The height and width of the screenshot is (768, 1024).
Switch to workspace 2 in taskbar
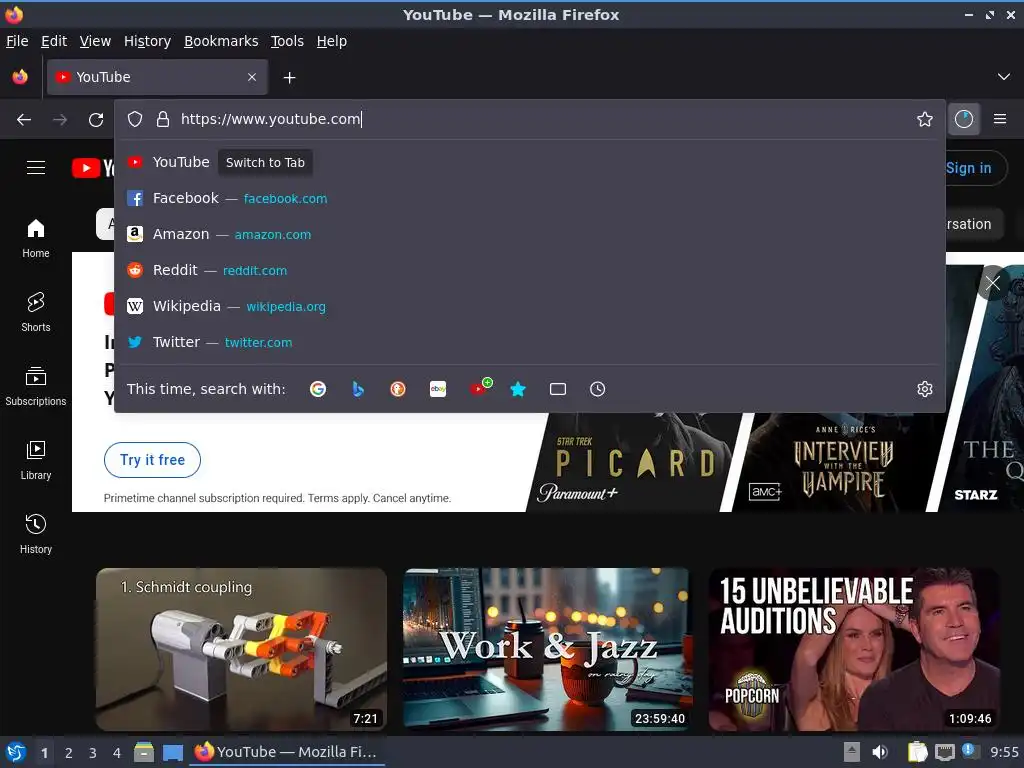(x=69, y=753)
